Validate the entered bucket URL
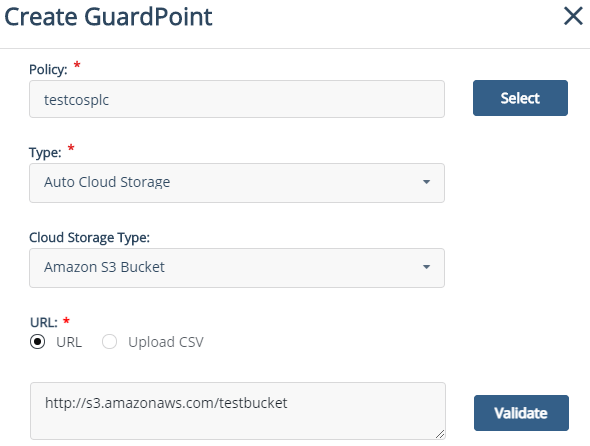 [521, 413]
